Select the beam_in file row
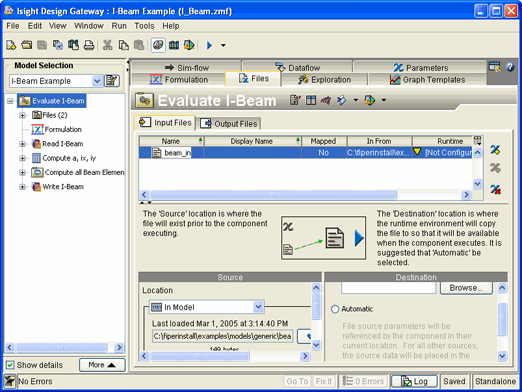522x392 pixels. coord(305,153)
